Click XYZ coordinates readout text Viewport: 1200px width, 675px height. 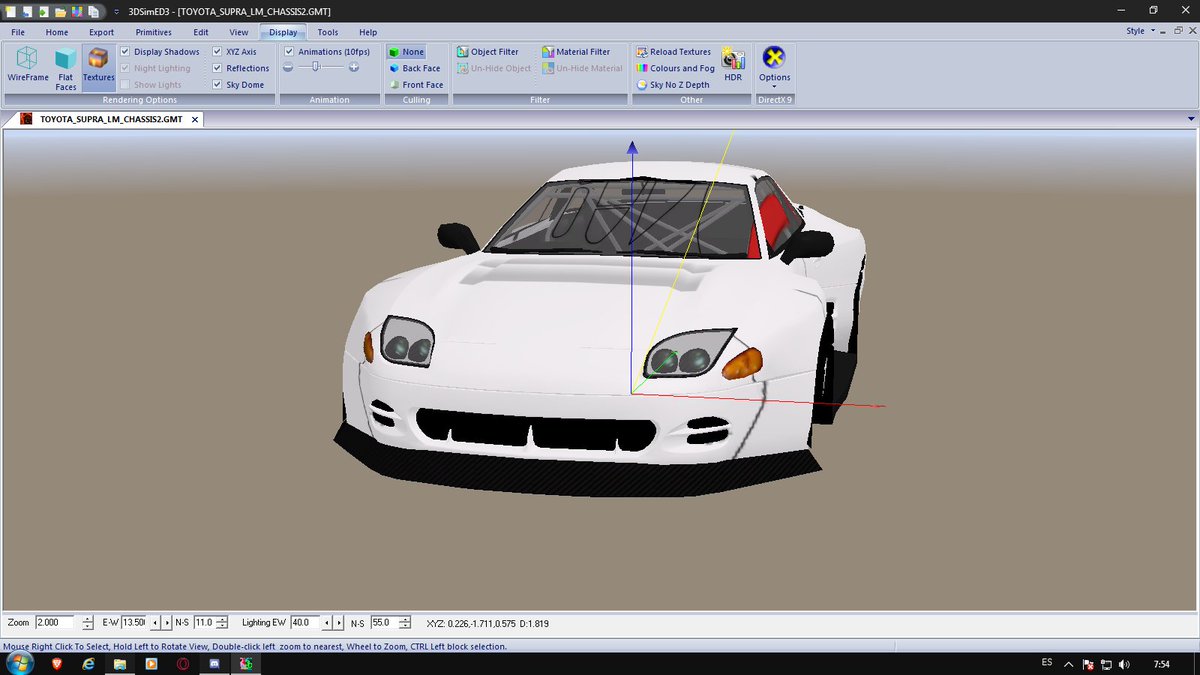(487, 623)
